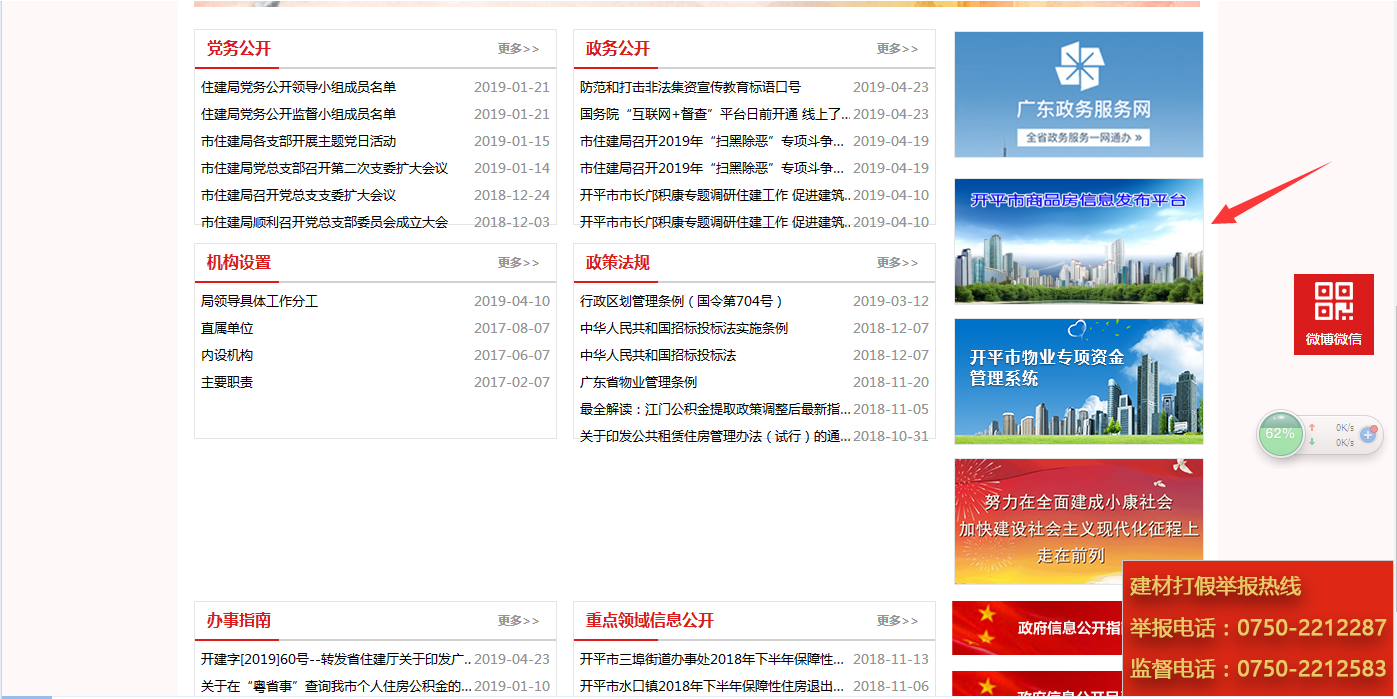
Task: Open the 政府信息公开指南 banner
Action: coord(1035,628)
